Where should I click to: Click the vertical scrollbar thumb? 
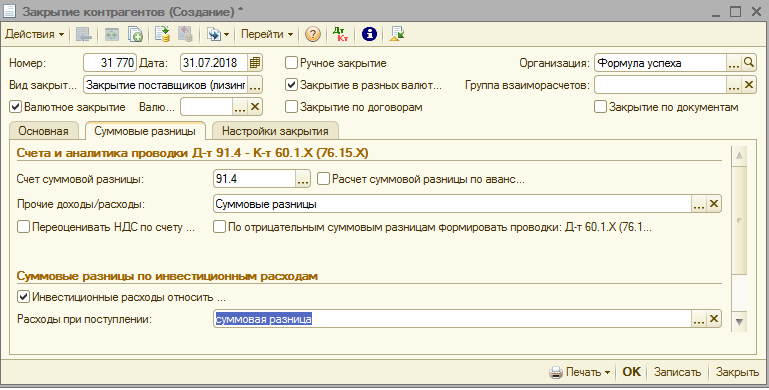tap(739, 220)
